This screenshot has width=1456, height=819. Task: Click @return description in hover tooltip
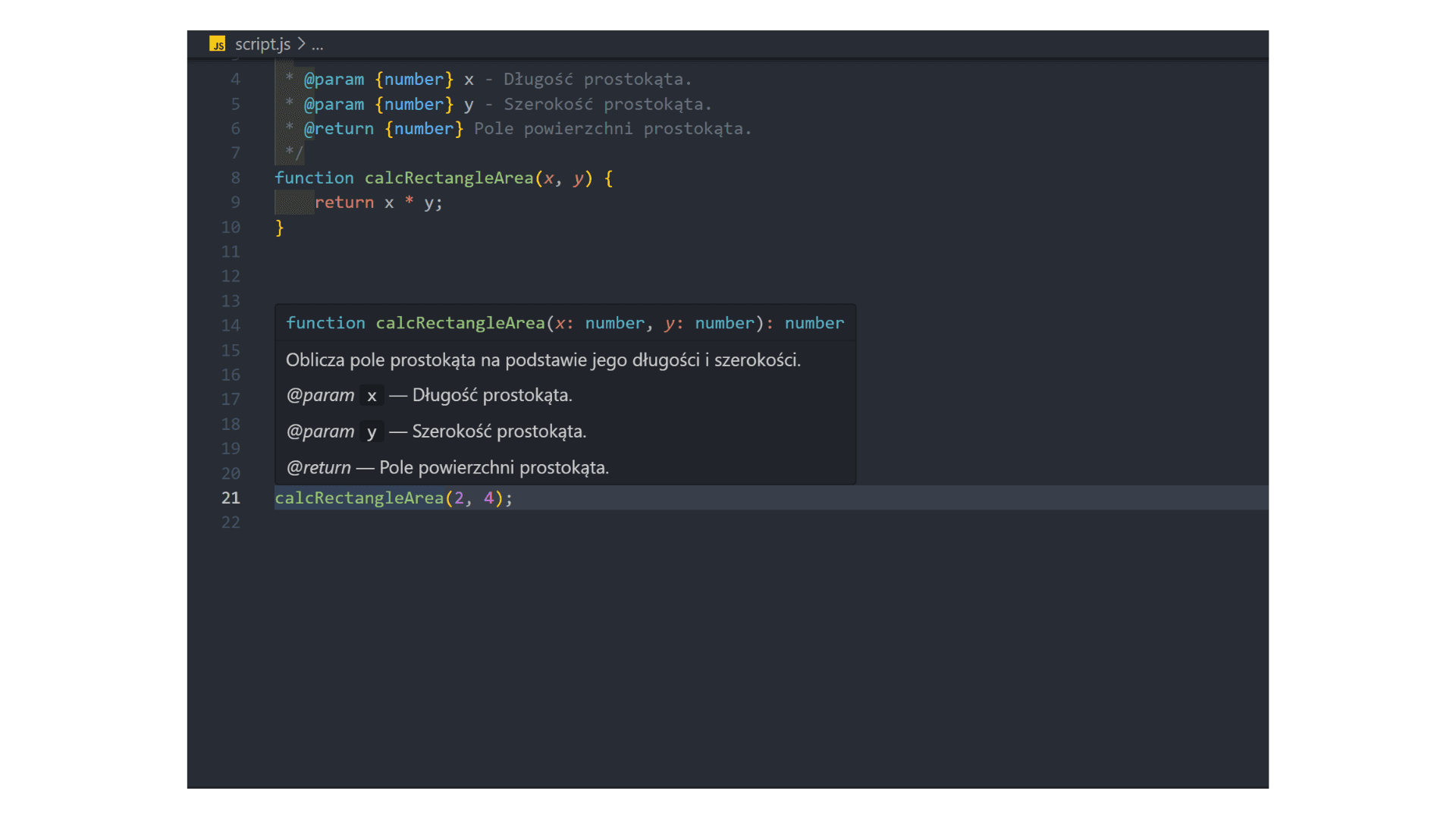click(493, 468)
